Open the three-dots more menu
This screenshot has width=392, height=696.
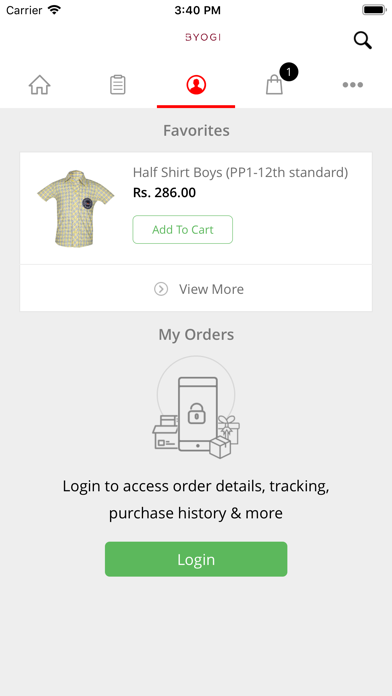click(x=352, y=85)
